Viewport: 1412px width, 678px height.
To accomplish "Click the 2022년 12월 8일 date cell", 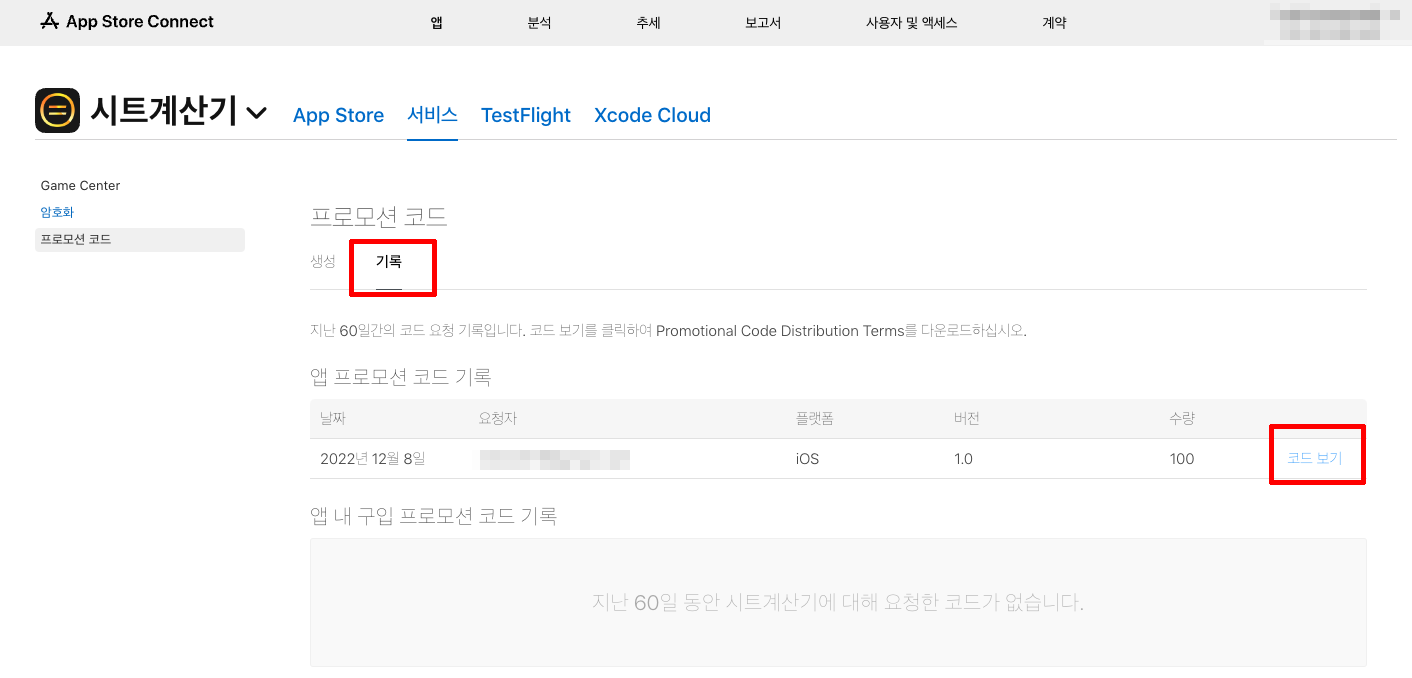I will click(372, 459).
